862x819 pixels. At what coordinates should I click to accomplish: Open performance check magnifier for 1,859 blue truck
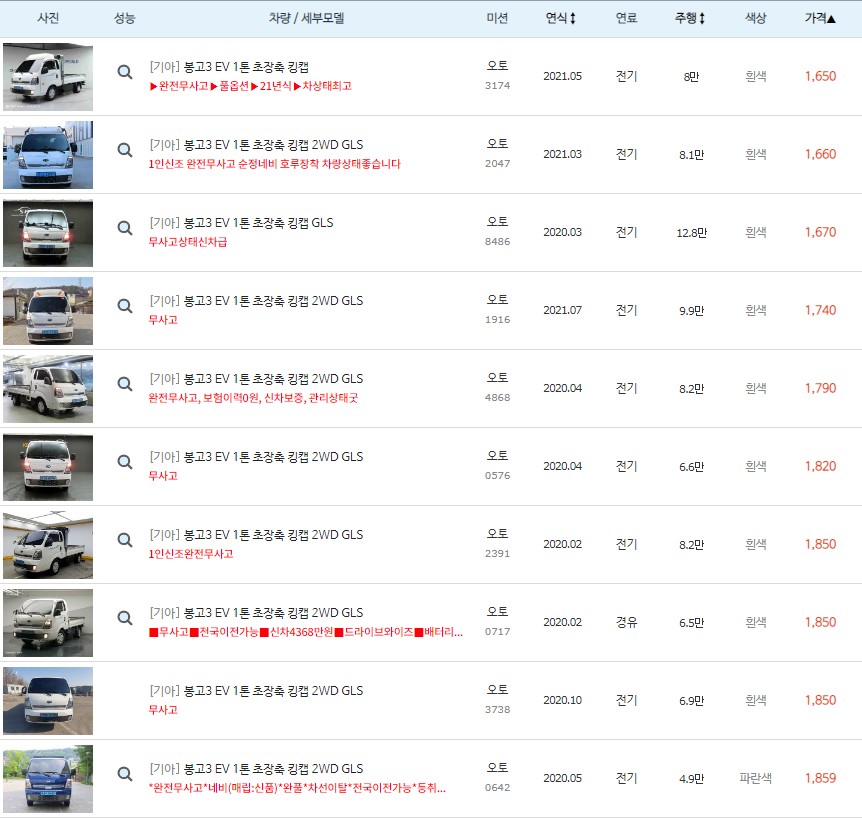(x=125, y=774)
